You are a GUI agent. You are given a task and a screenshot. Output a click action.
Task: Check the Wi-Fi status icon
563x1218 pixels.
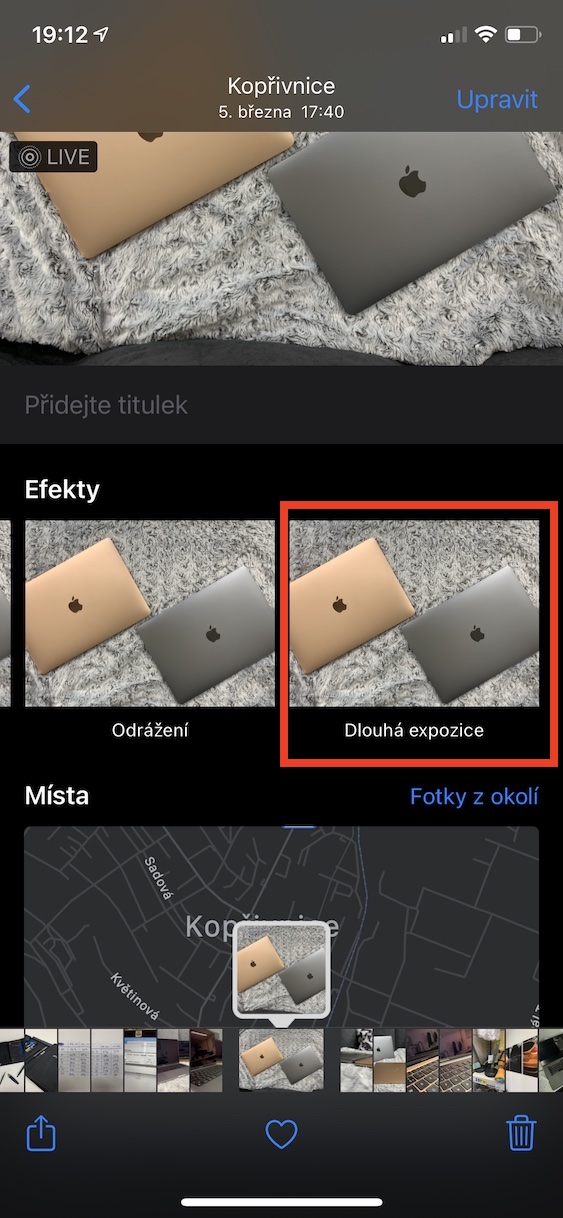(x=486, y=35)
